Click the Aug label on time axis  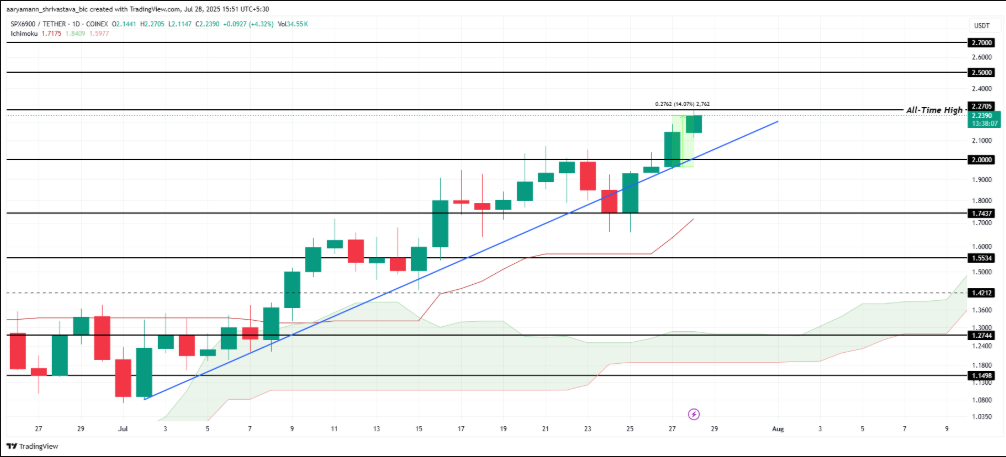click(x=778, y=428)
